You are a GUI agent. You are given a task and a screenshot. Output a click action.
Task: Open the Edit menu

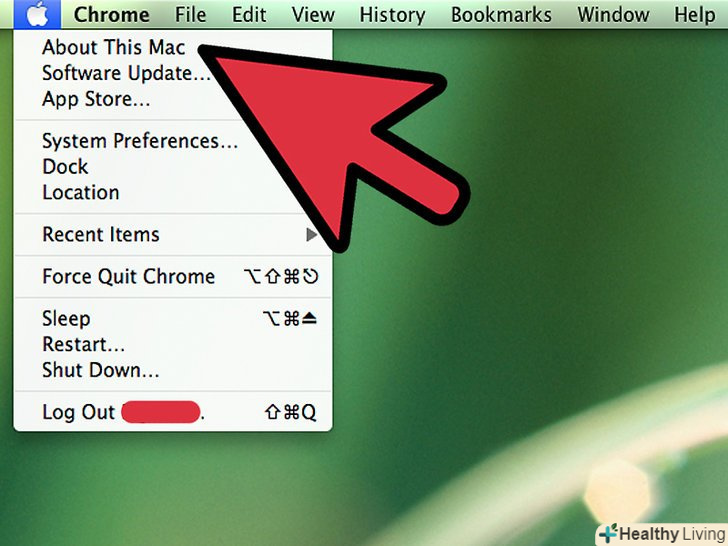pos(249,14)
